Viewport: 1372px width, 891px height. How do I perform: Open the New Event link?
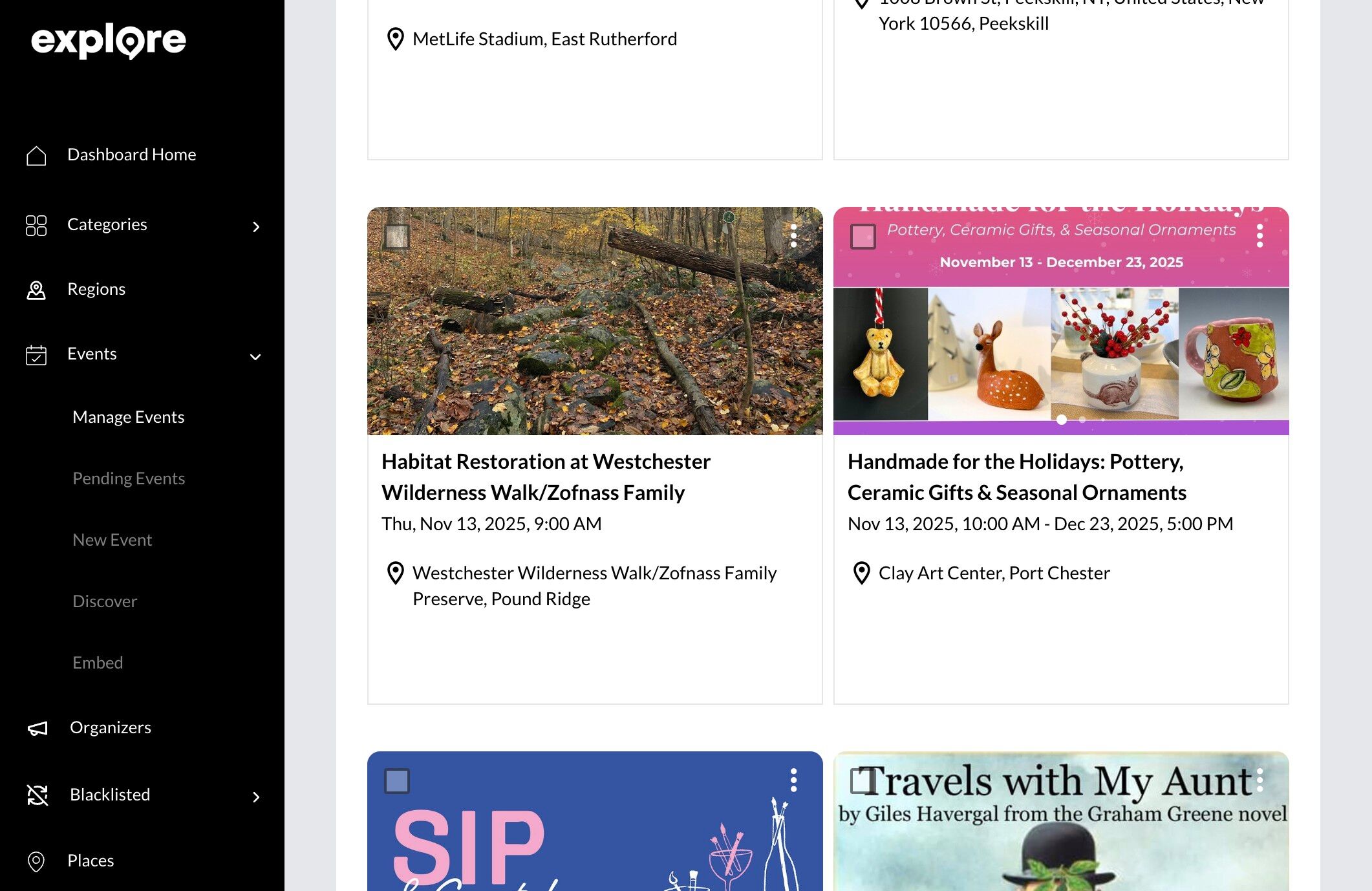click(x=112, y=539)
